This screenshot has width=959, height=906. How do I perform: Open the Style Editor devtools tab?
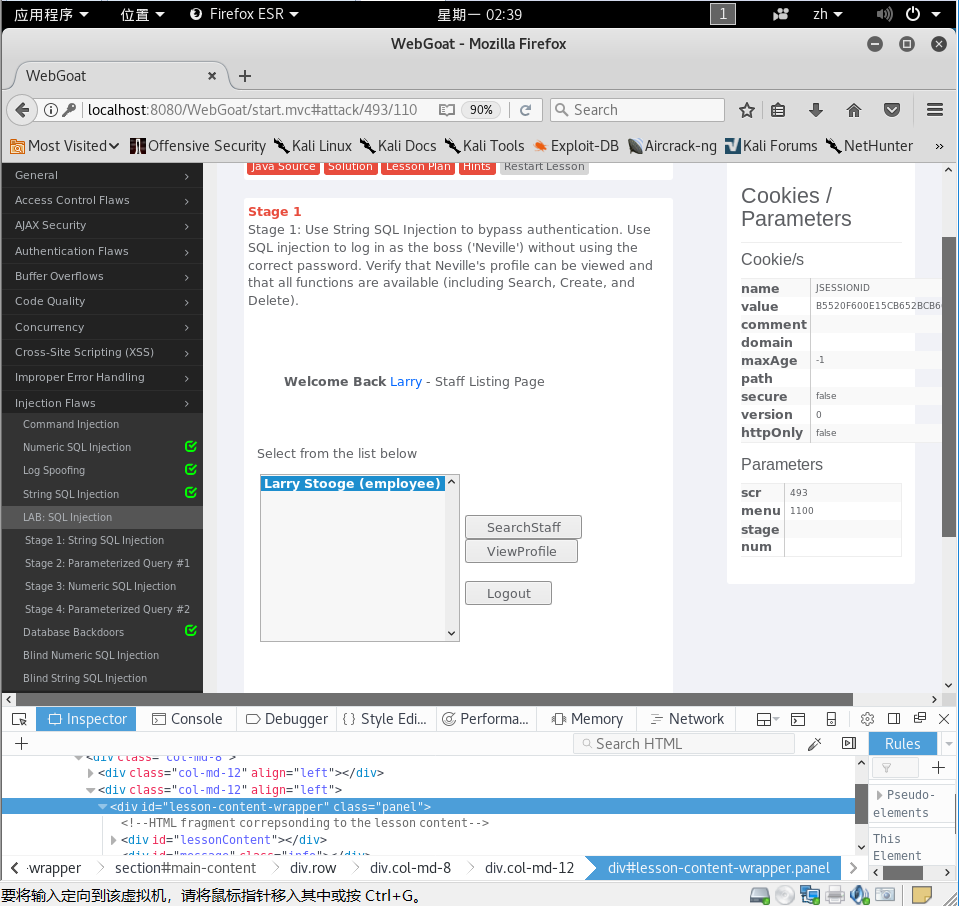pos(385,719)
